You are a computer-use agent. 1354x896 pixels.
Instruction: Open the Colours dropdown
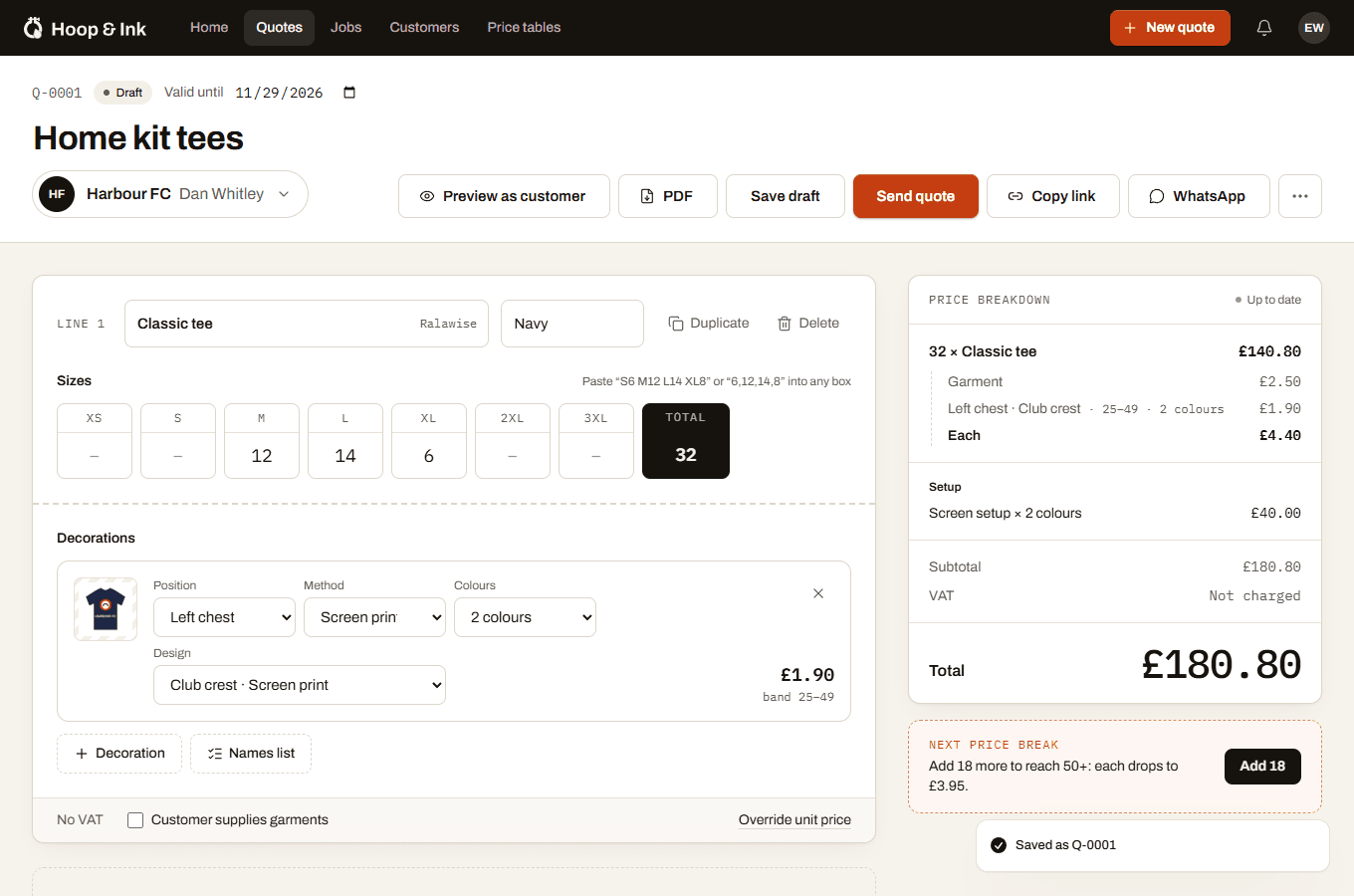coord(525,617)
